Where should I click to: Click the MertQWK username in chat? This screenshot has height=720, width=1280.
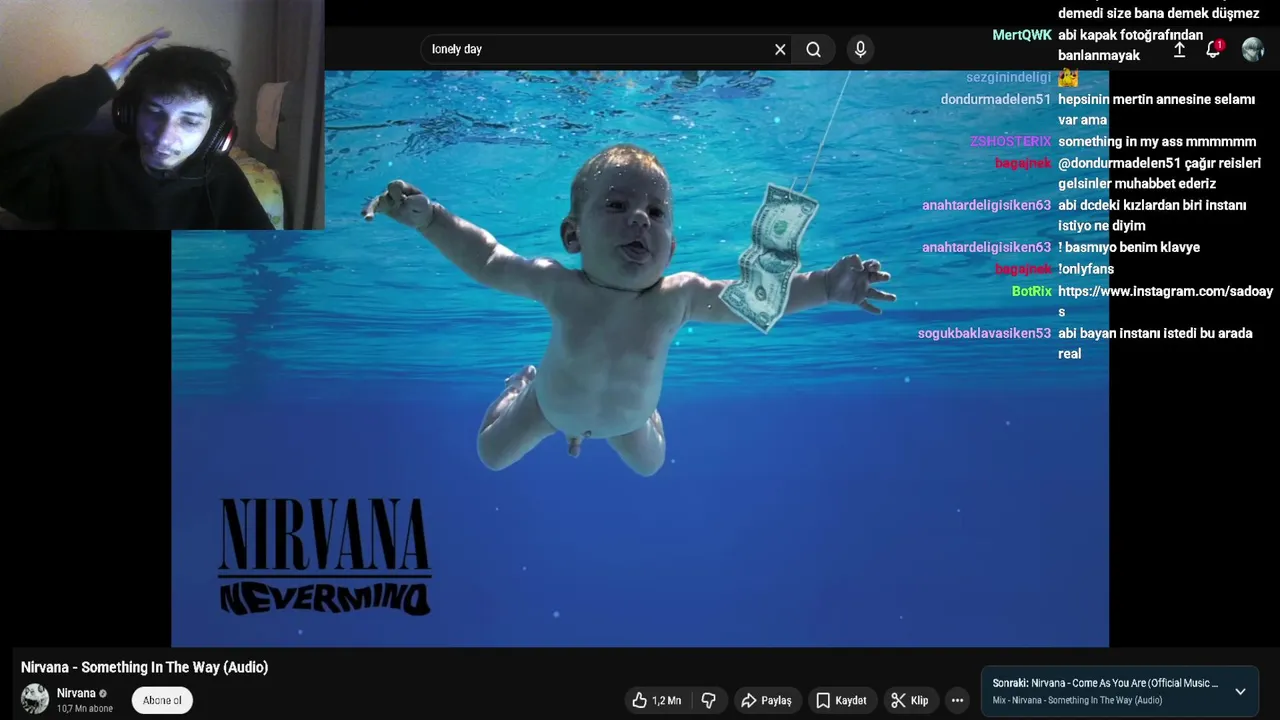pos(1021,35)
